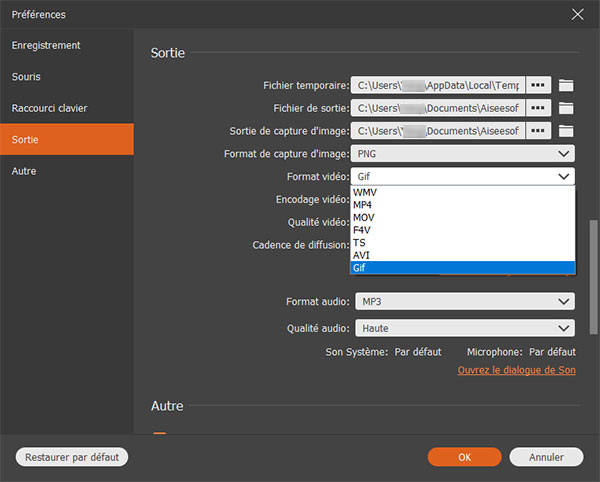
Task: Confirm the settings with OK
Action: point(464,457)
